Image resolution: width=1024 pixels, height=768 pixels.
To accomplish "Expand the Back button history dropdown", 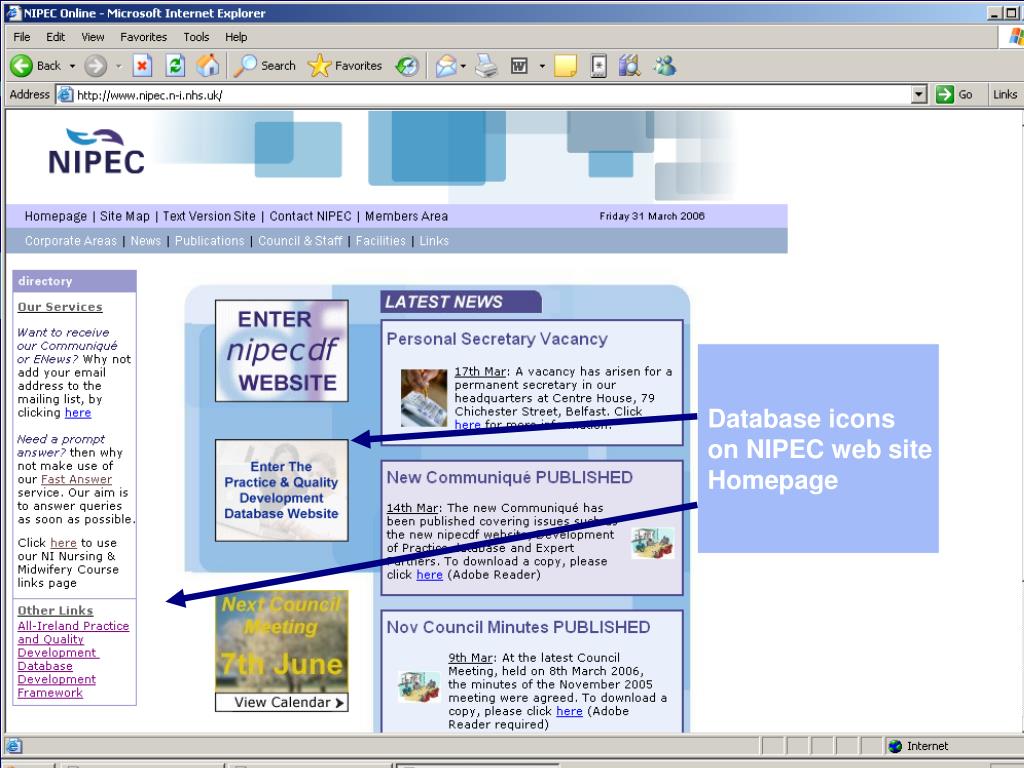I will (x=72, y=66).
